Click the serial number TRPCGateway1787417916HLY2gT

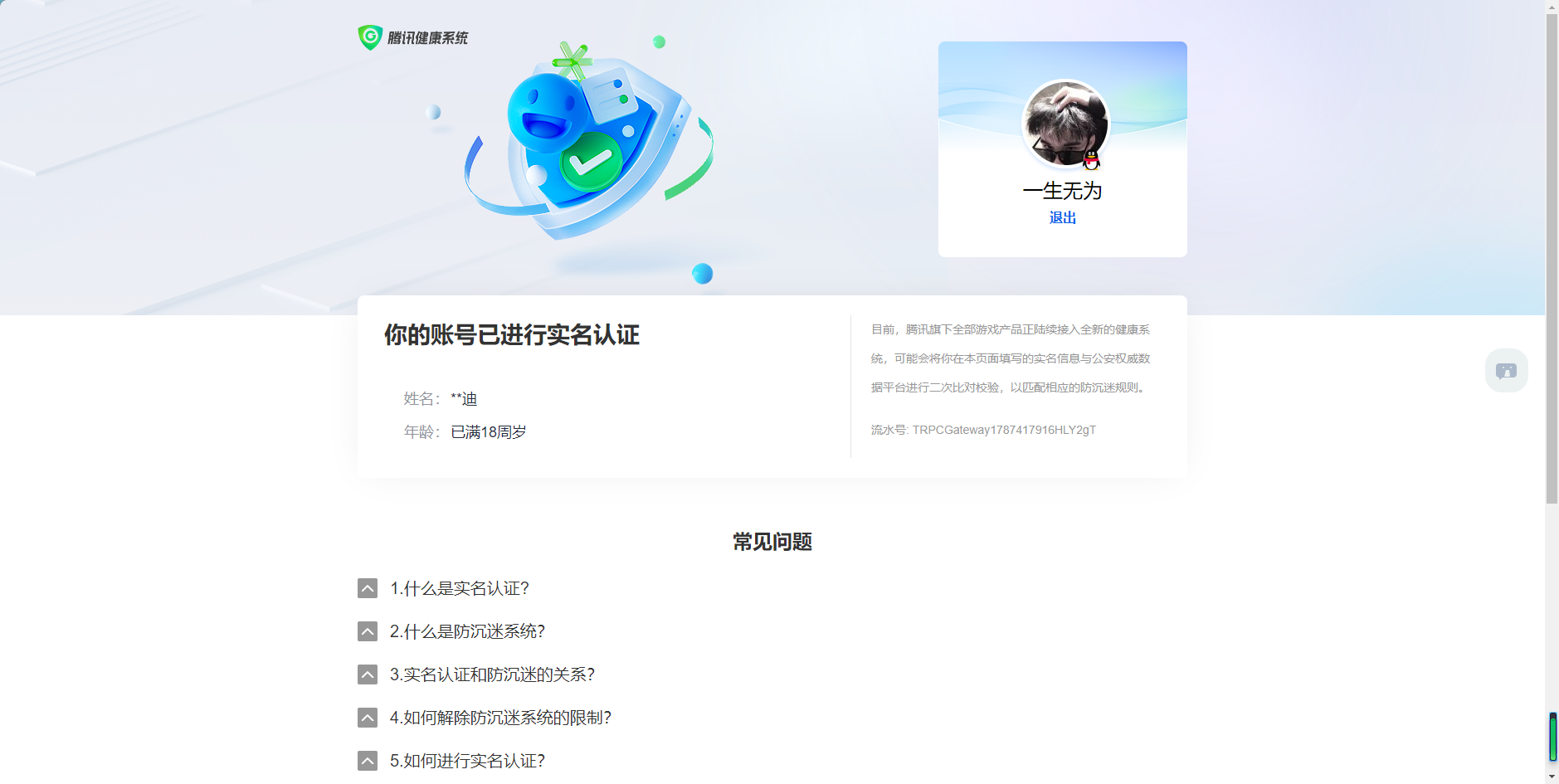[x=1004, y=430]
